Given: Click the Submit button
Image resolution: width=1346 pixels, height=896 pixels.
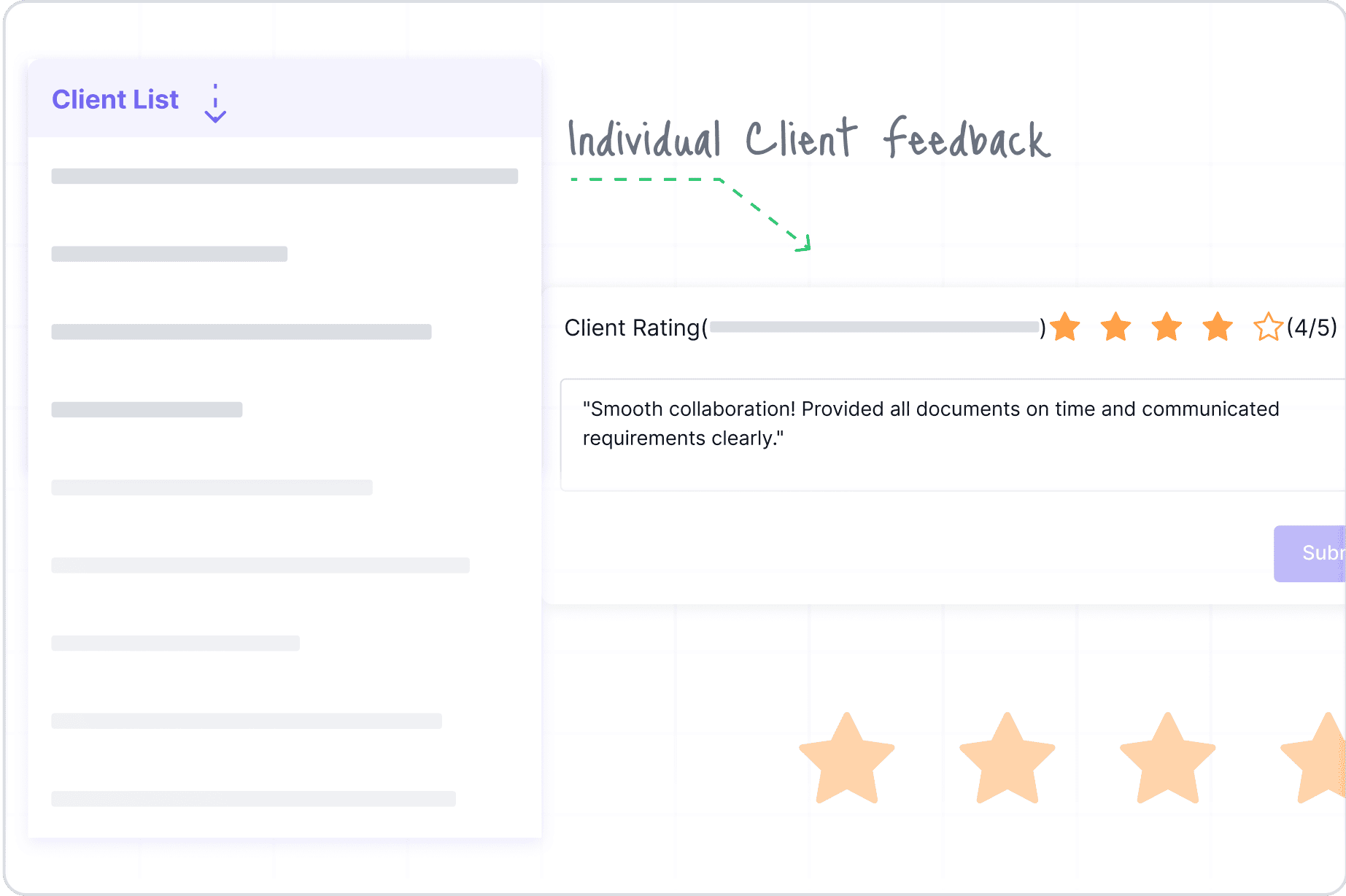Looking at the screenshot, I should tap(1310, 553).
